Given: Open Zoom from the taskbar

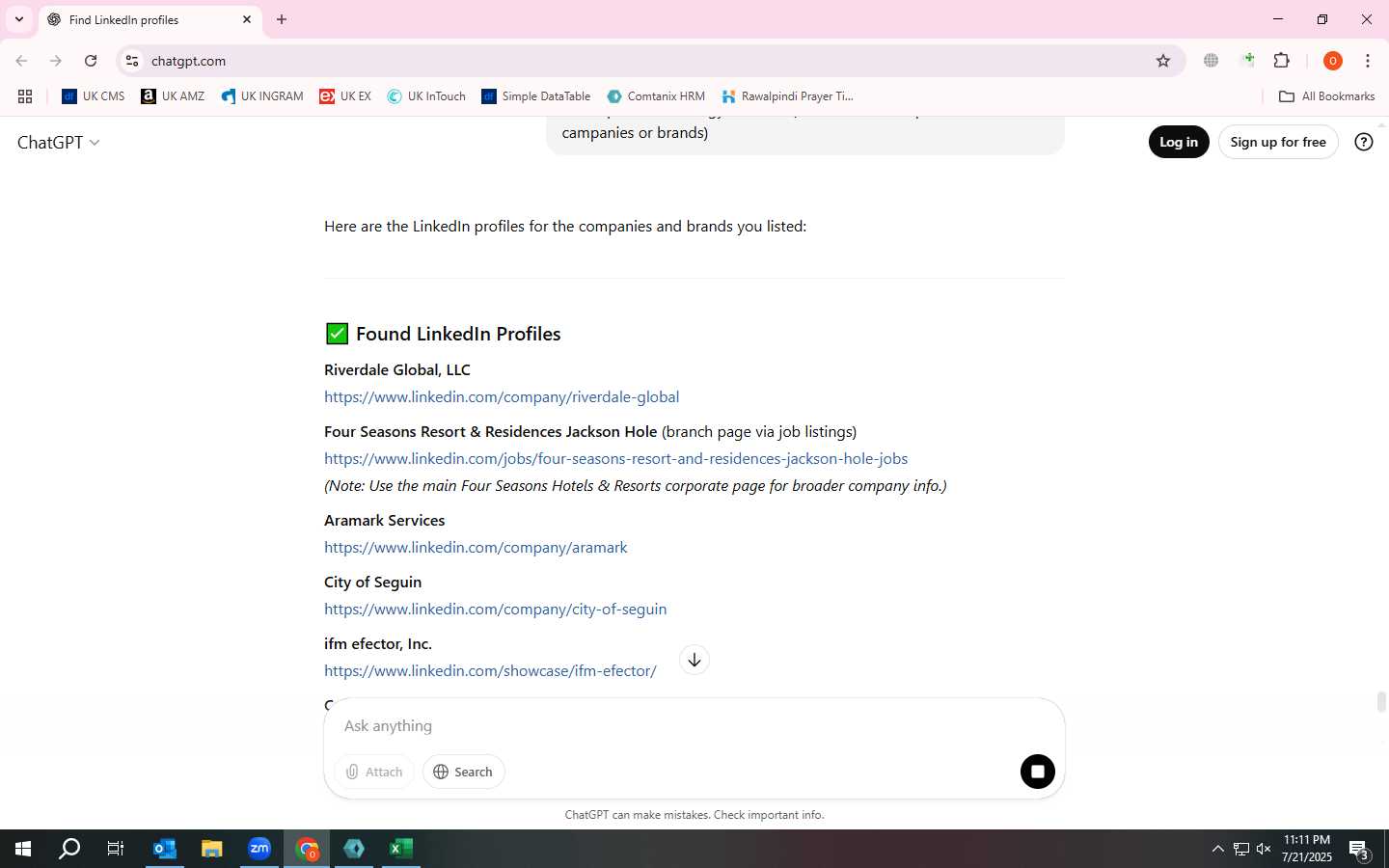Looking at the screenshot, I should (259, 849).
